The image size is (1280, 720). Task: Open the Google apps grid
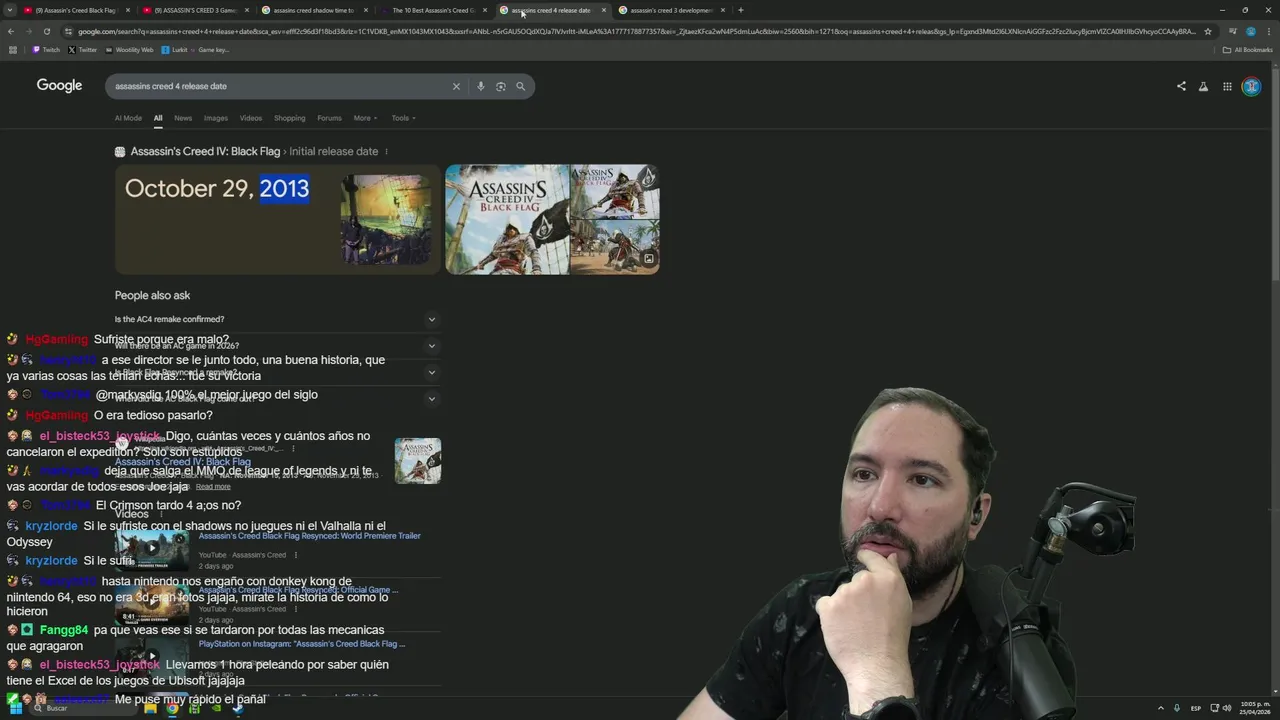coord(1227,86)
